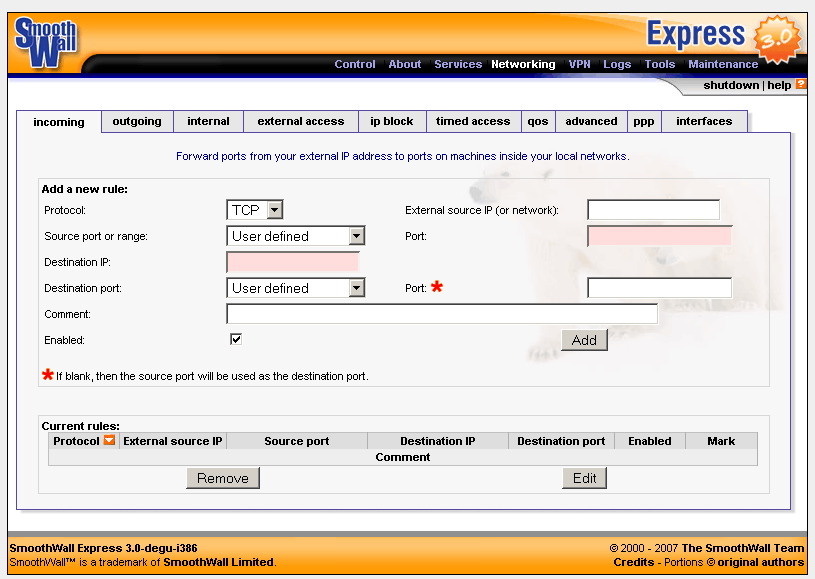Click the source Port input field

pos(660,236)
